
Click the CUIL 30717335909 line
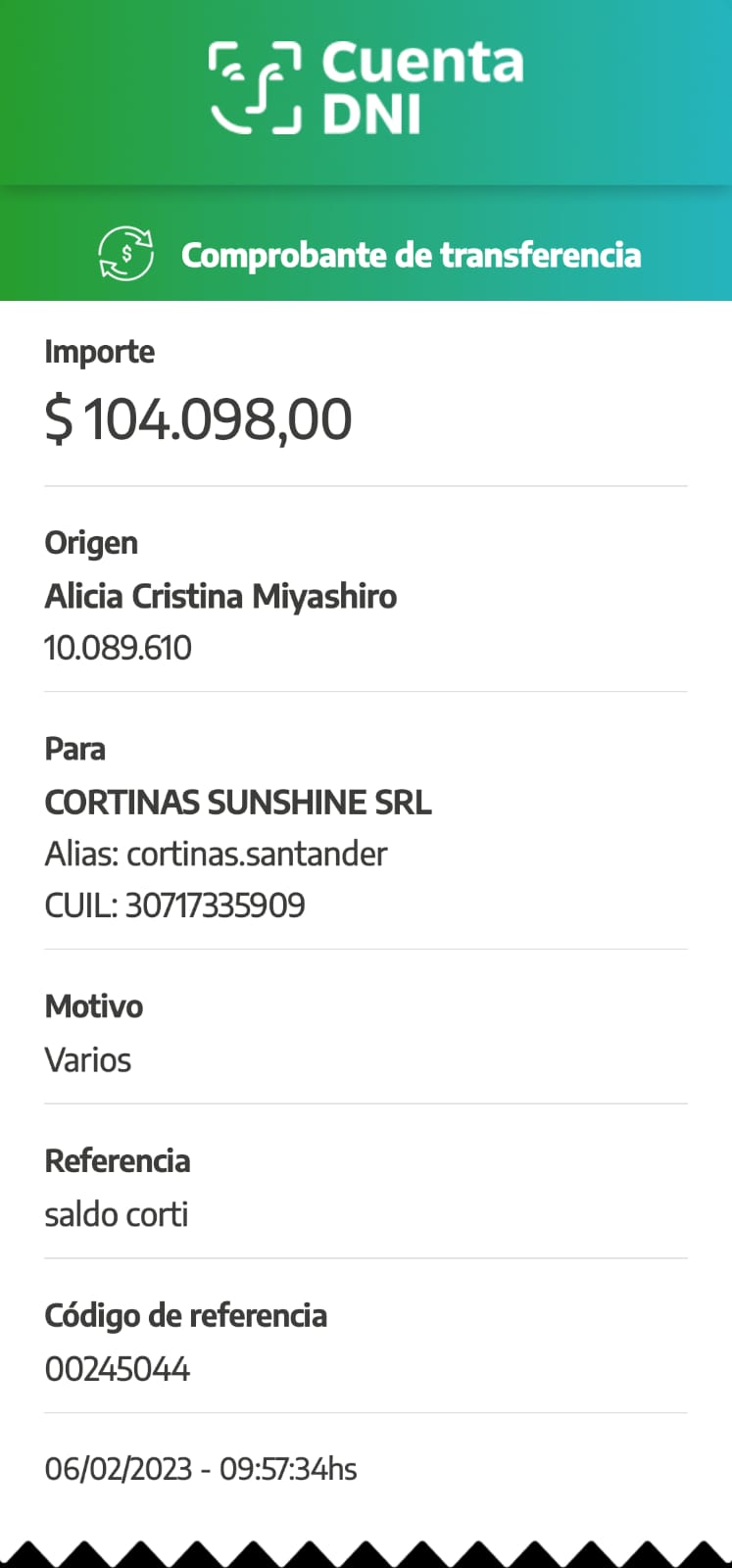pyautogui.click(x=174, y=905)
